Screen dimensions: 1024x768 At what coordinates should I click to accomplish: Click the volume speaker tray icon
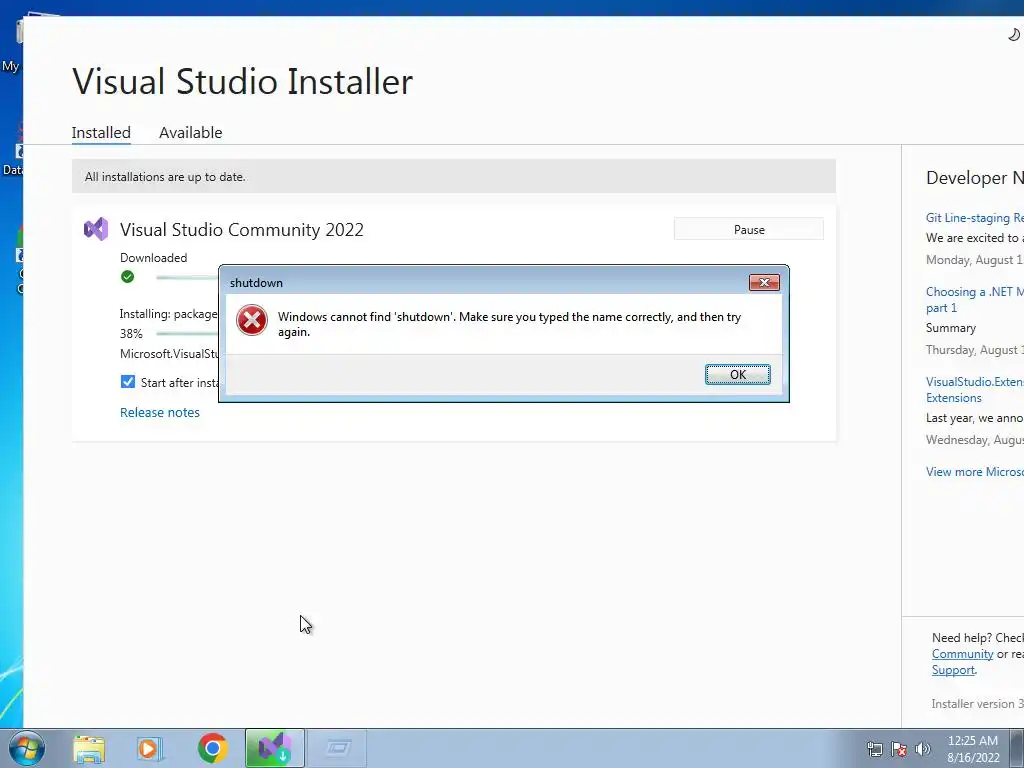[x=922, y=749]
